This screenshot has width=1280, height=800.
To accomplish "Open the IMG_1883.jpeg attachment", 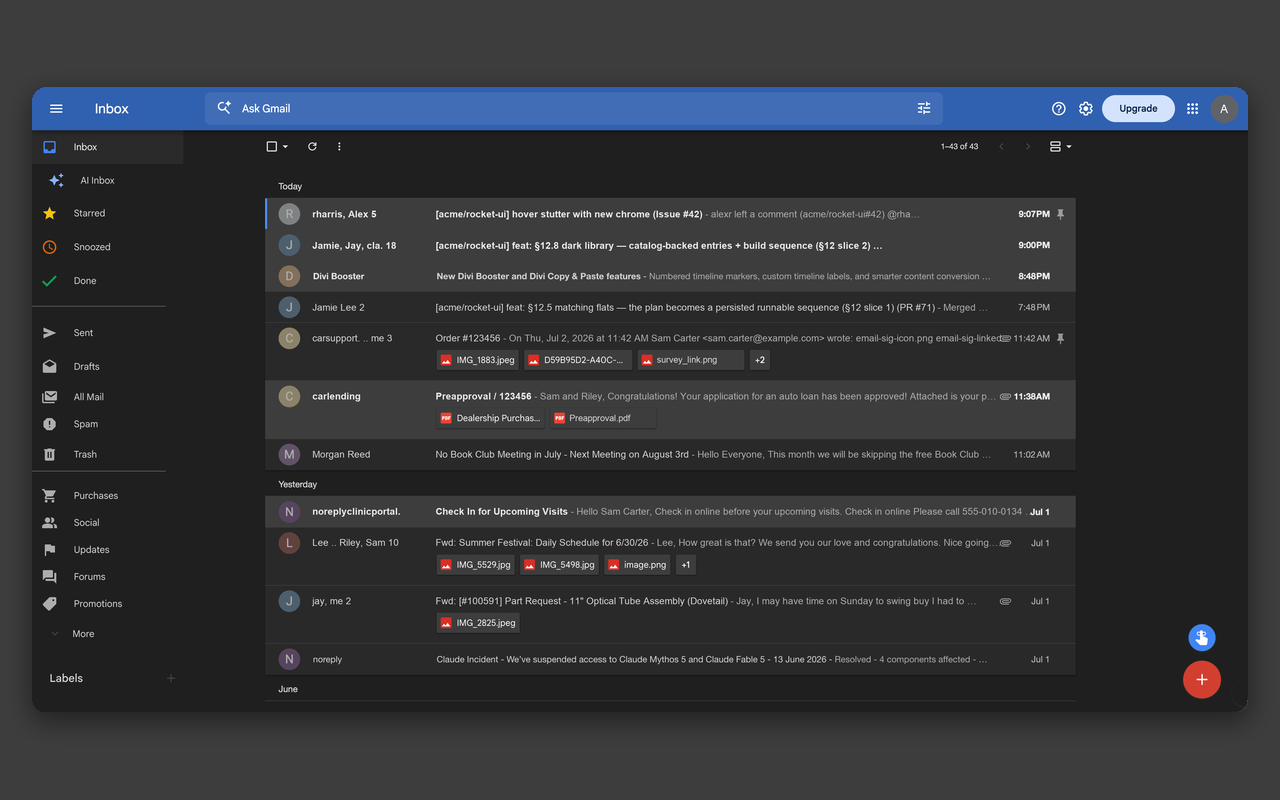I will (477, 360).
